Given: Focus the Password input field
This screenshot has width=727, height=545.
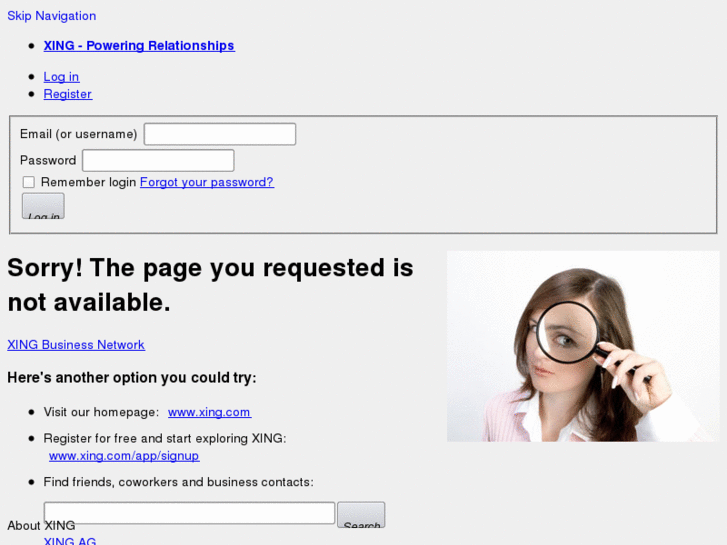Looking at the screenshot, I should tap(158, 160).
